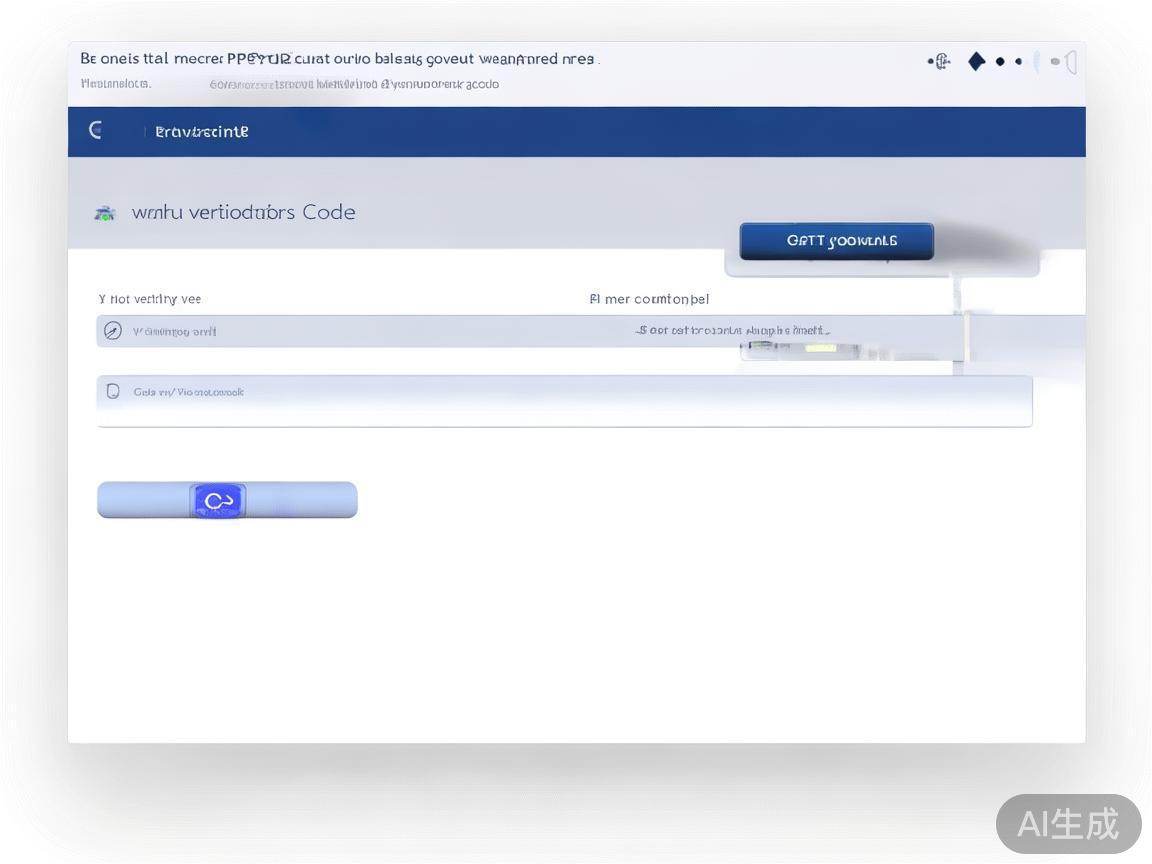
Task: Click the small icon left of the Code heading
Action: (104, 213)
